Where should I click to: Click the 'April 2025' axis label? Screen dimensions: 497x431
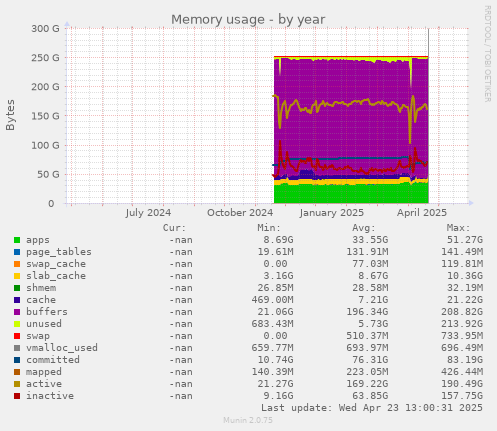coord(422,213)
